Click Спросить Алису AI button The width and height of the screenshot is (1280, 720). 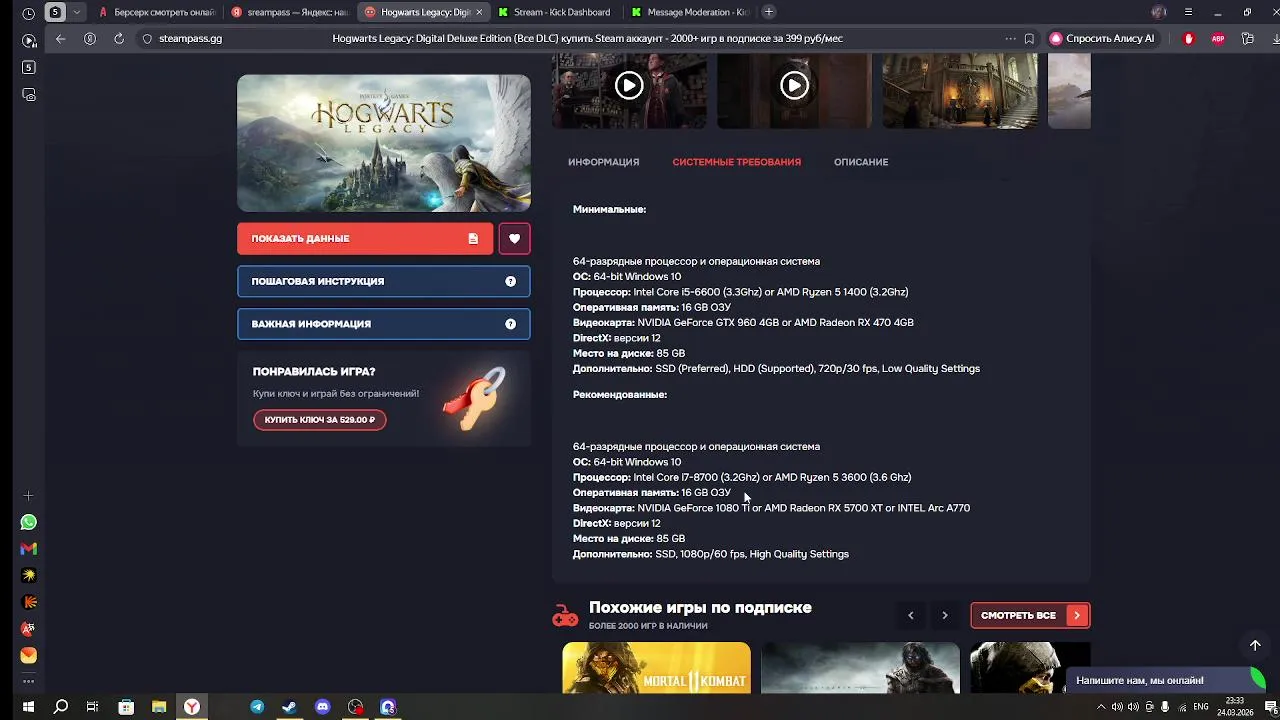tap(1102, 39)
